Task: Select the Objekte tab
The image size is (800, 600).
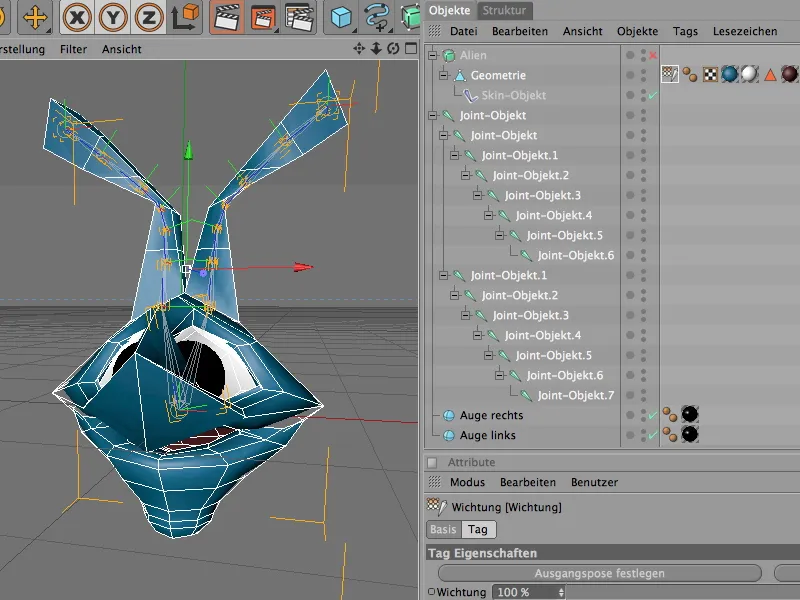Action: pyautogui.click(x=449, y=10)
